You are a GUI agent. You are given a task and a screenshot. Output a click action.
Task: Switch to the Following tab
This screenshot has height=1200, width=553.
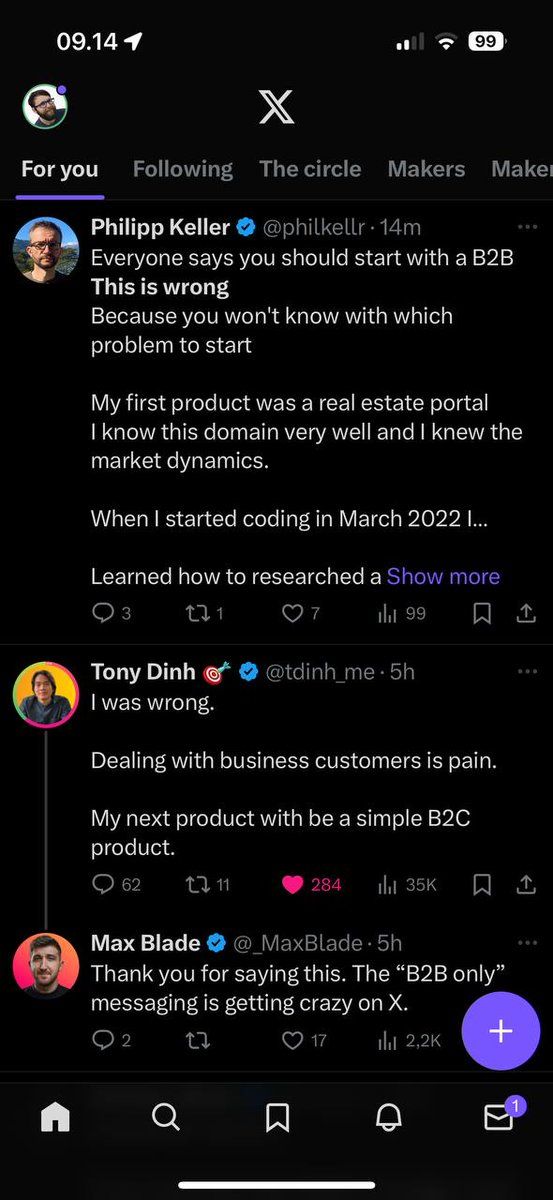[x=182, y=169]
